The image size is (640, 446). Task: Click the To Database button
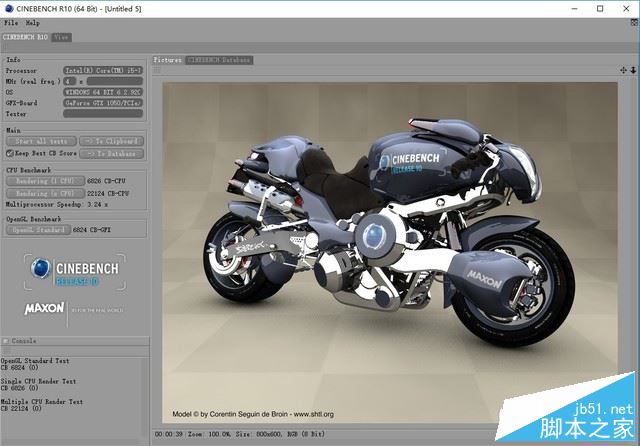111,154
